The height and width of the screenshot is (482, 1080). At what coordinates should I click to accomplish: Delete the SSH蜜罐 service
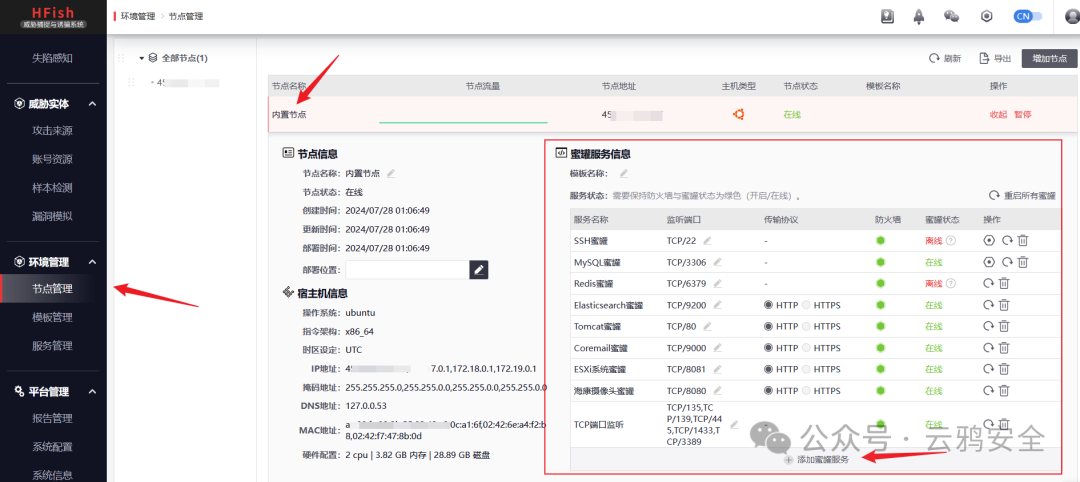tap(1024, 240)
